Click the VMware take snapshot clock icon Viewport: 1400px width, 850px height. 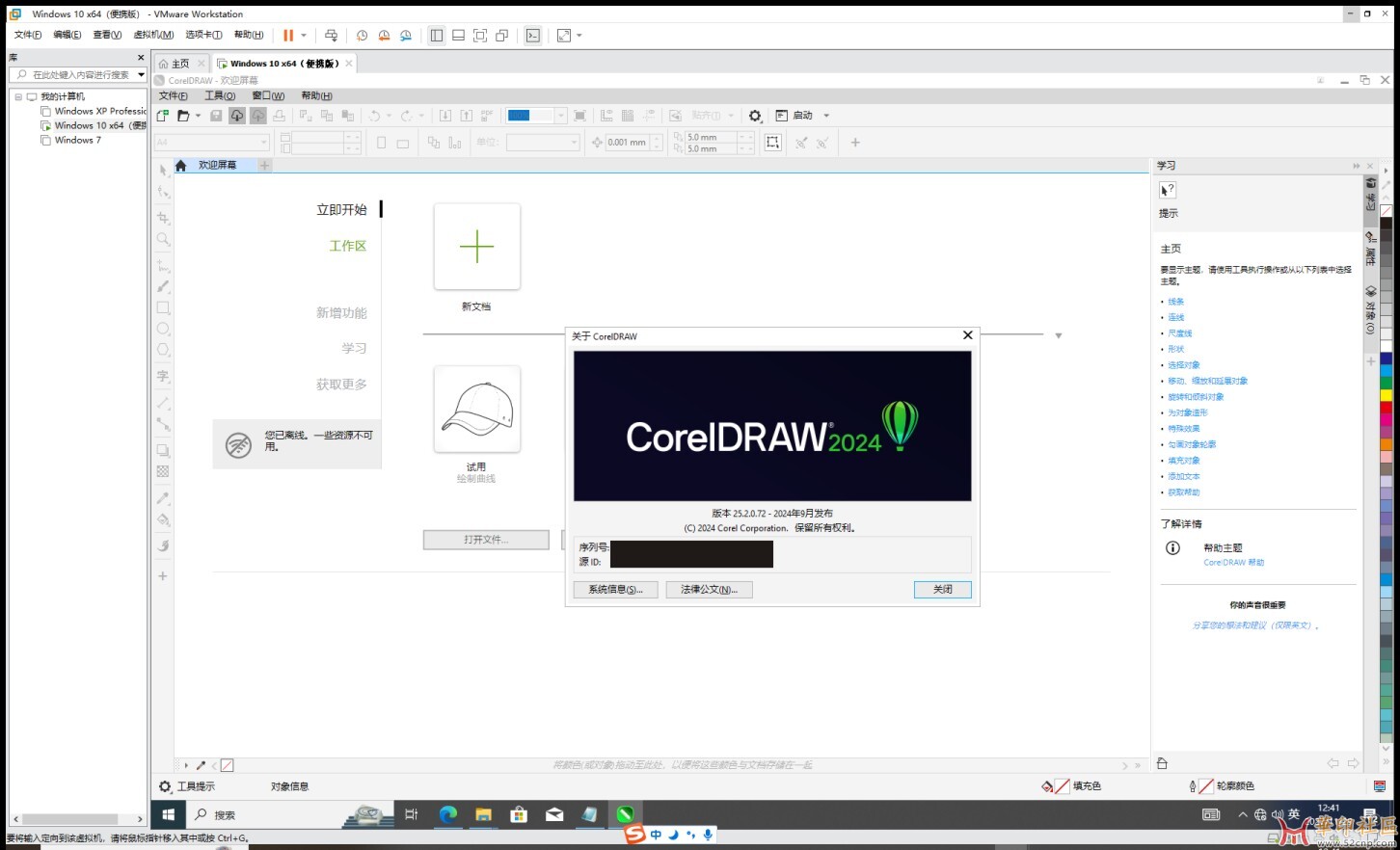click(362, 36)
